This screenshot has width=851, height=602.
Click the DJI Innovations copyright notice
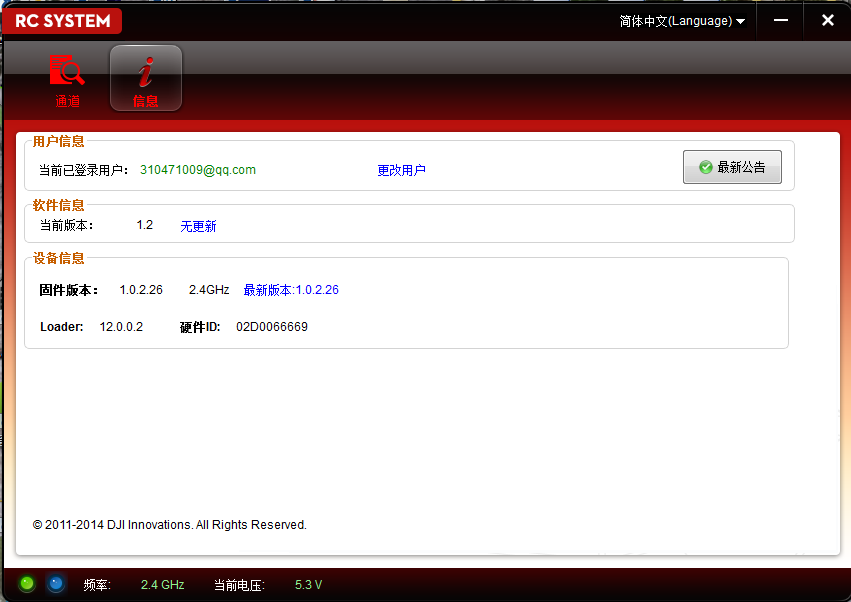pos(169,525)
